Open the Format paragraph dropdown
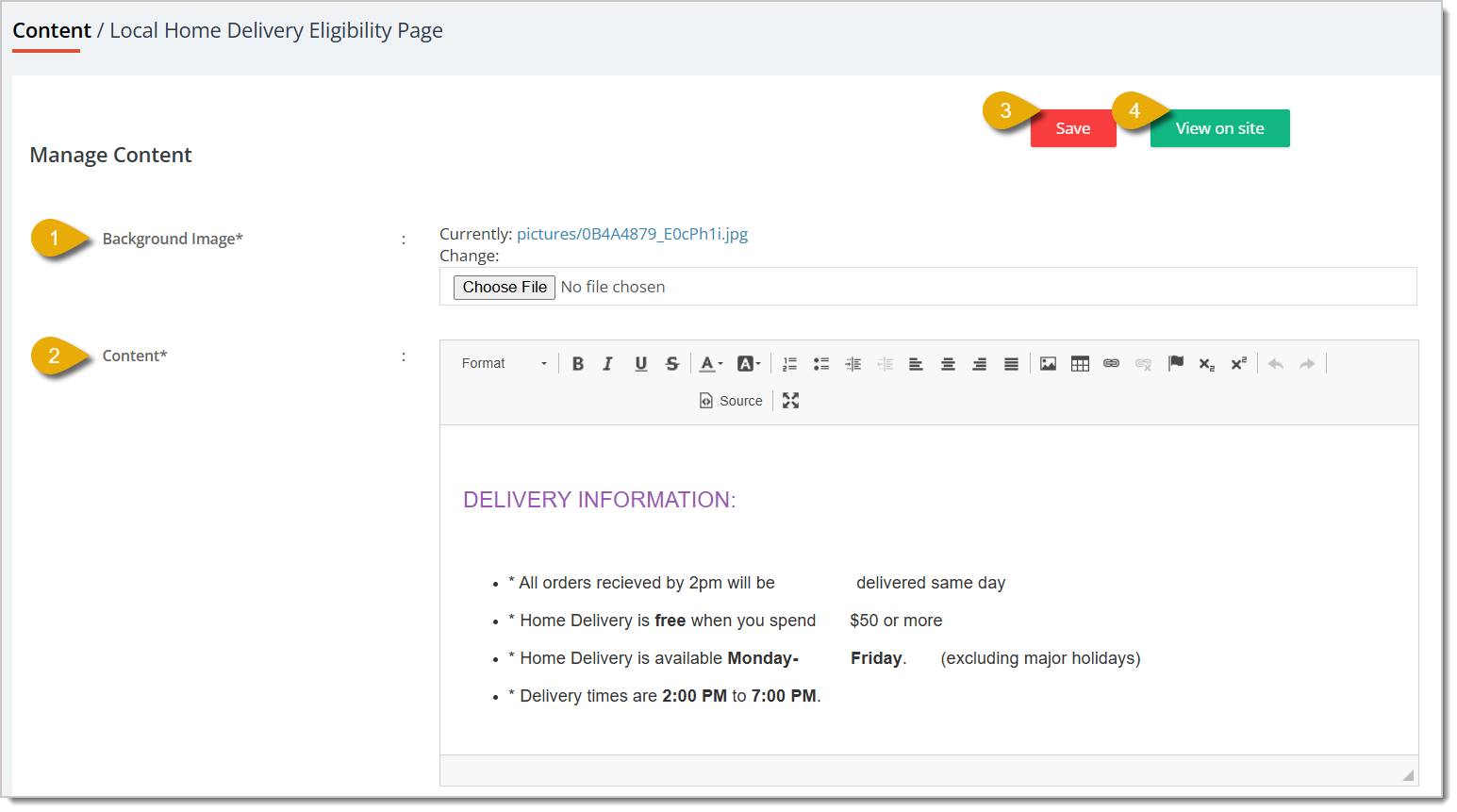The image size is (1457, 812). click(x=504, y=363)
